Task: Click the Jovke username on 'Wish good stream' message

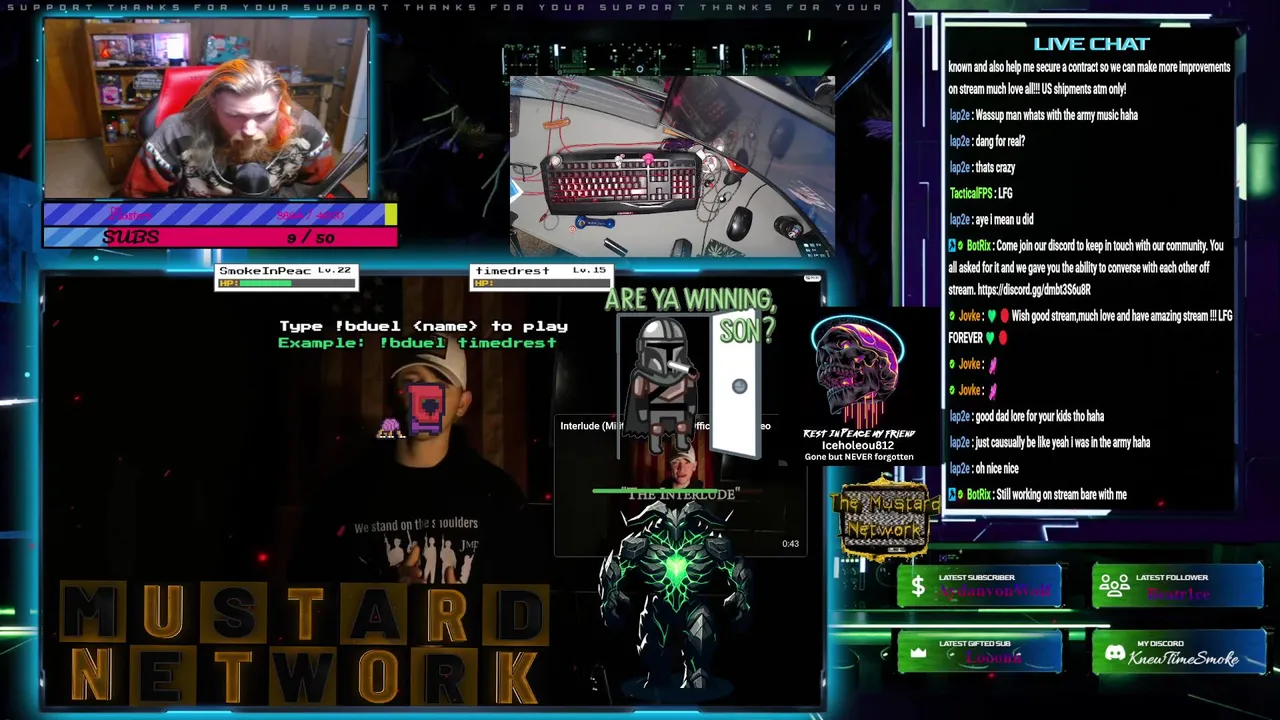Action: click(x=970, y=316)
